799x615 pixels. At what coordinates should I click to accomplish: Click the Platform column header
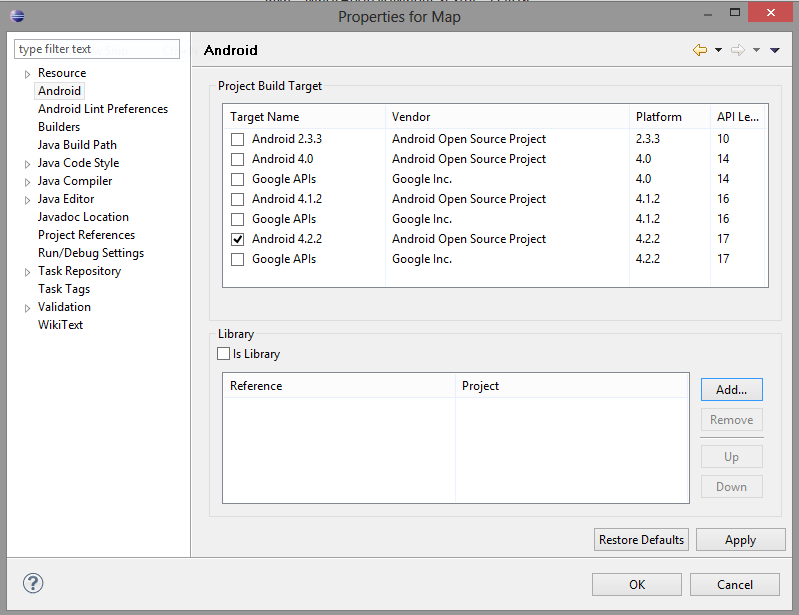pos(670,117)
